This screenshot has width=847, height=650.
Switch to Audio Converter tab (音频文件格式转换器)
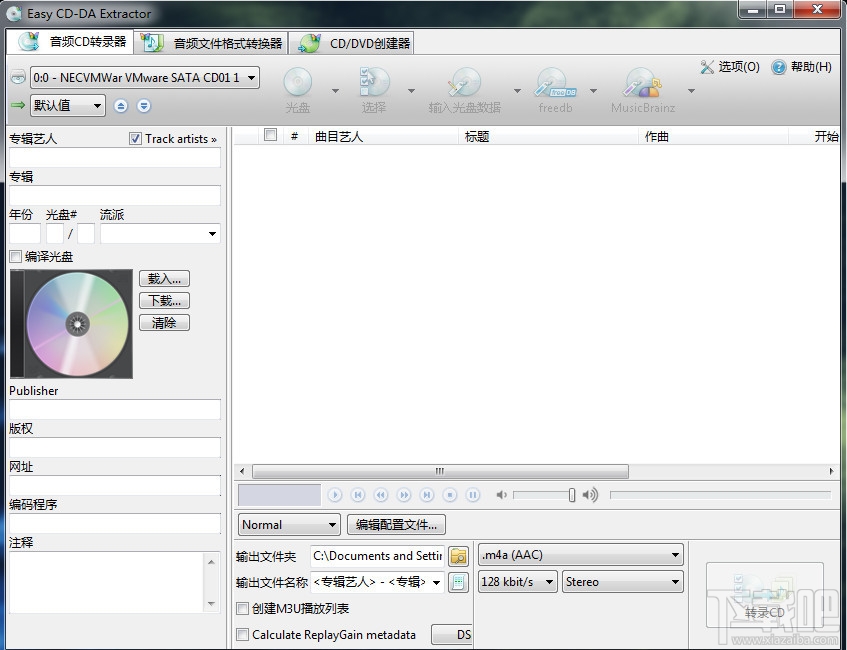(211, 43)
